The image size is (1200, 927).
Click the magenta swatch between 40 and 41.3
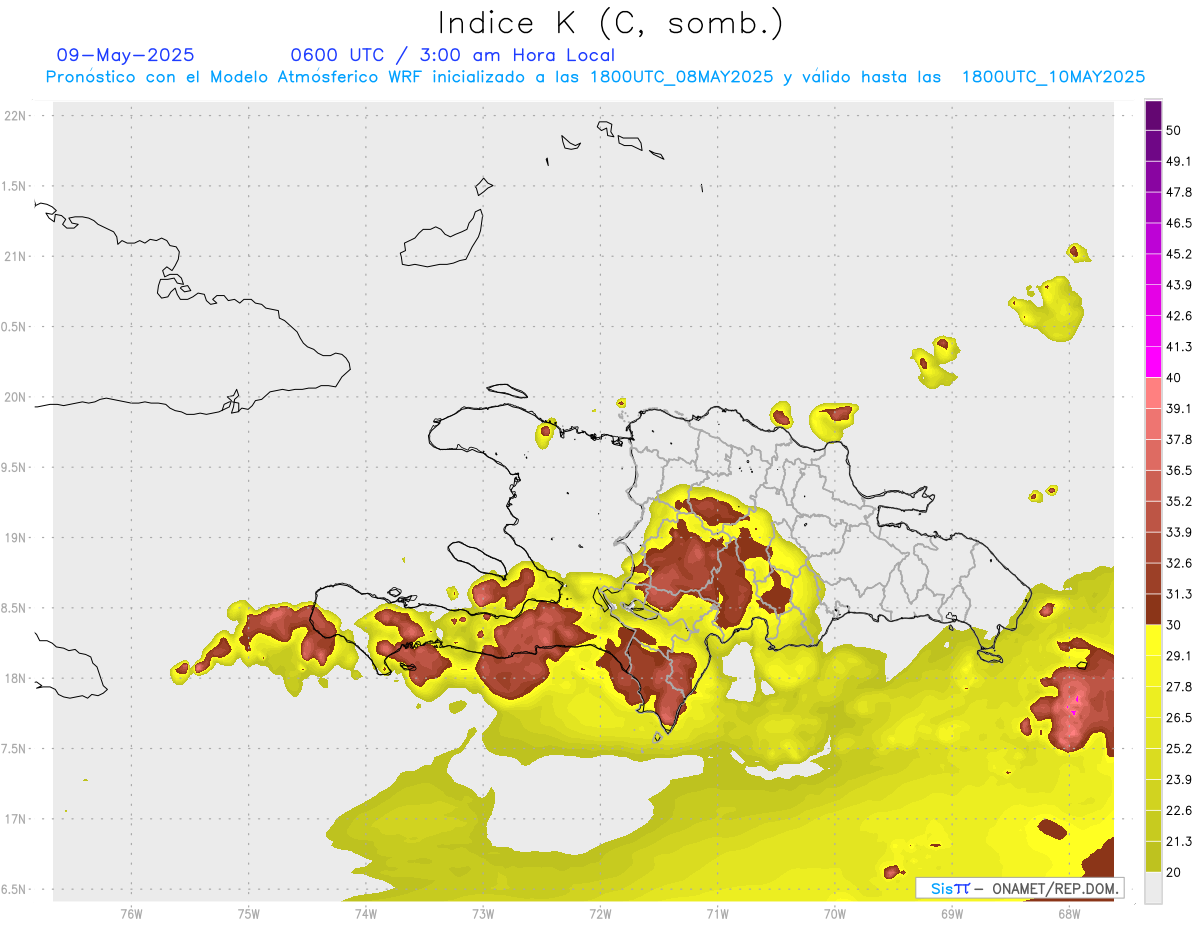1153,362
